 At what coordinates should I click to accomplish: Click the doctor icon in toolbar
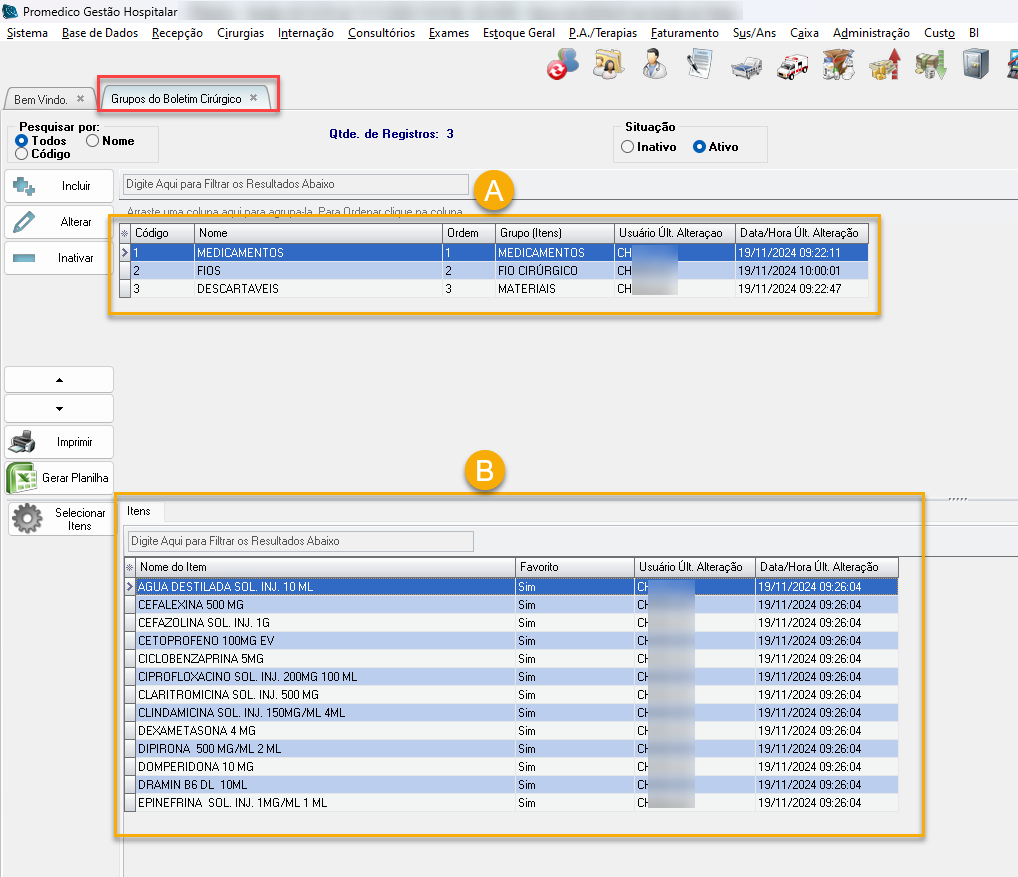[654, 65]
